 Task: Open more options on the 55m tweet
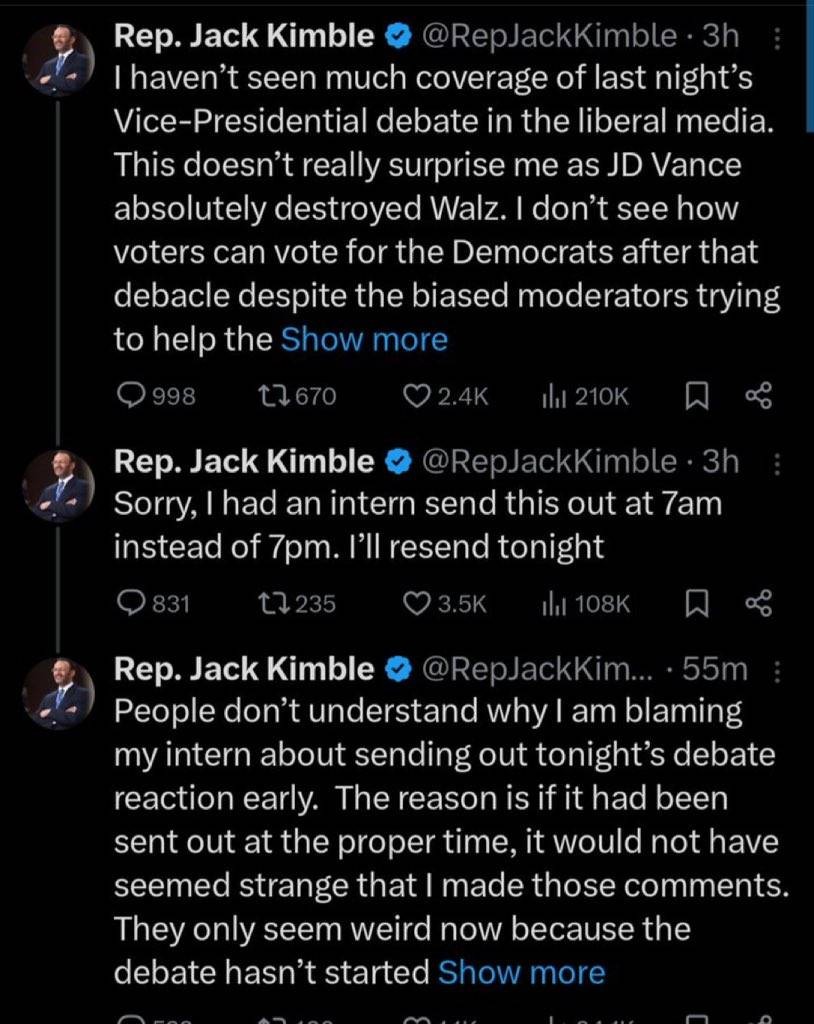click(777, 670)
